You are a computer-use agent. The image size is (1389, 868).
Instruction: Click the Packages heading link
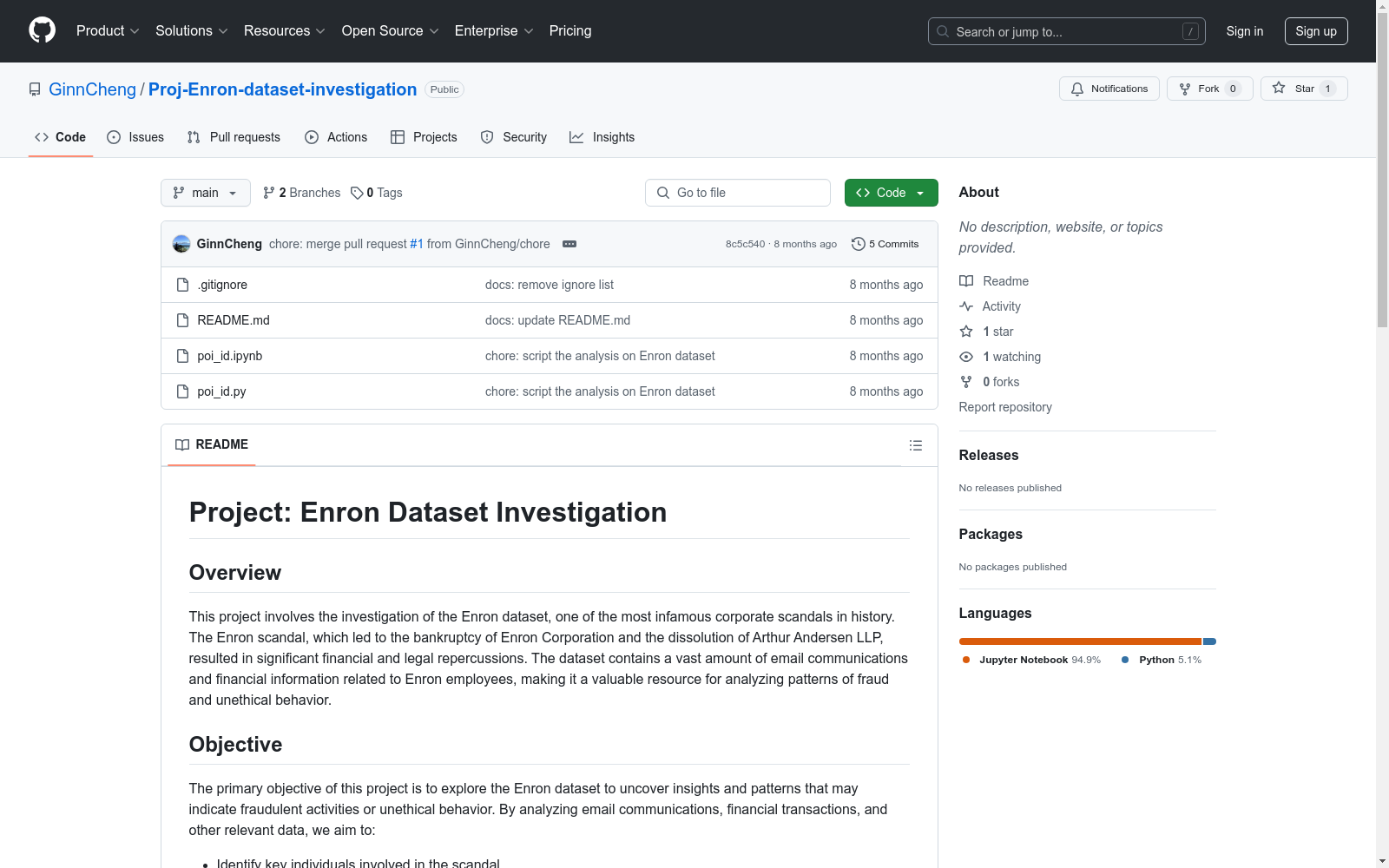click(991, 534)
